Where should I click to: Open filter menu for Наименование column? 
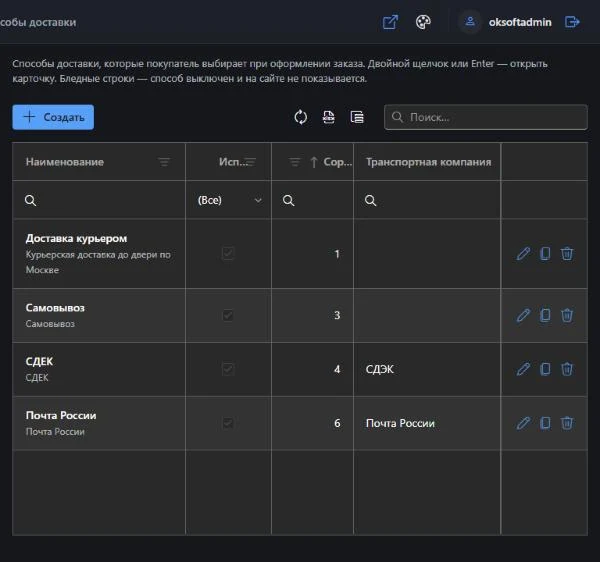[x=164, y=162]
